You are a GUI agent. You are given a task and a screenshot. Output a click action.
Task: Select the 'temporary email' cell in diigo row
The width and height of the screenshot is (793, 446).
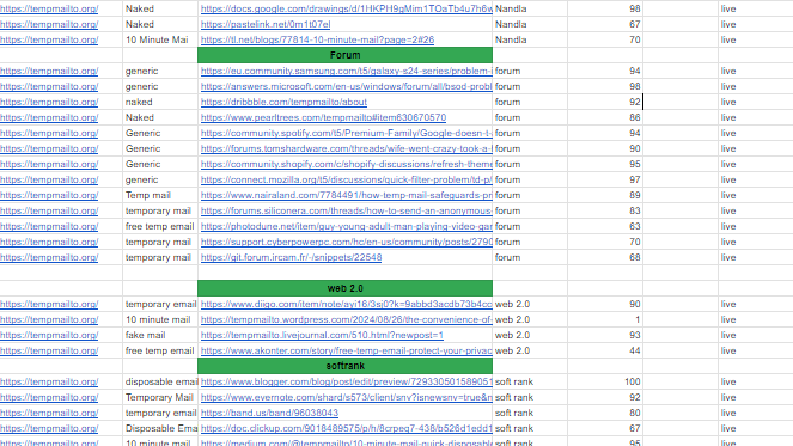tap(160, 304)
